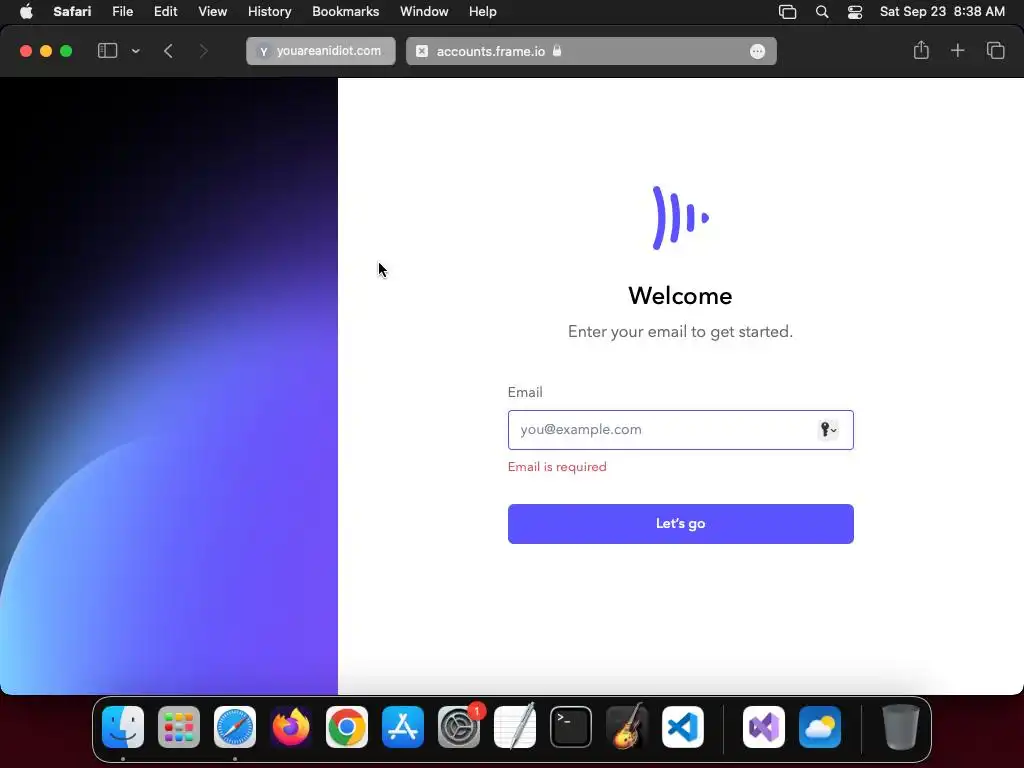The height and width of the screenshot is (768, 1024).
Task: Open the Help menu
Action: pos(483,12)
